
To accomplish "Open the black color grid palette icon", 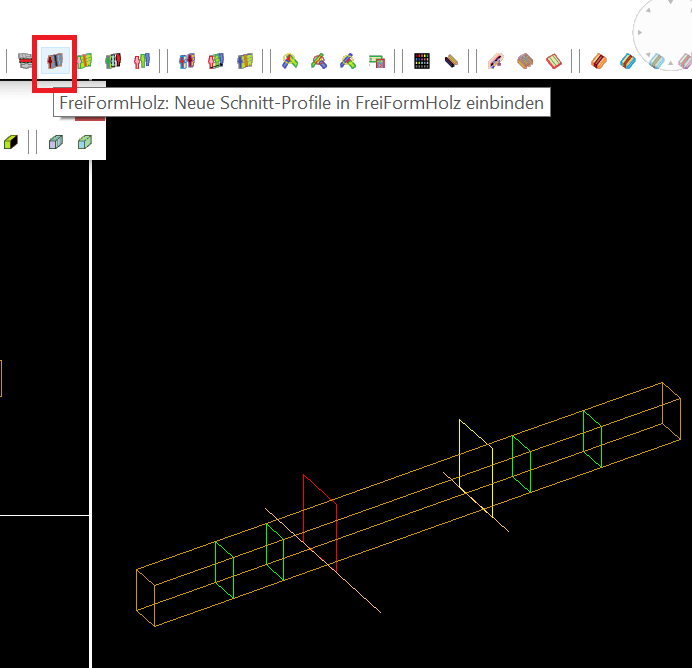I will [x=422, y=61].
